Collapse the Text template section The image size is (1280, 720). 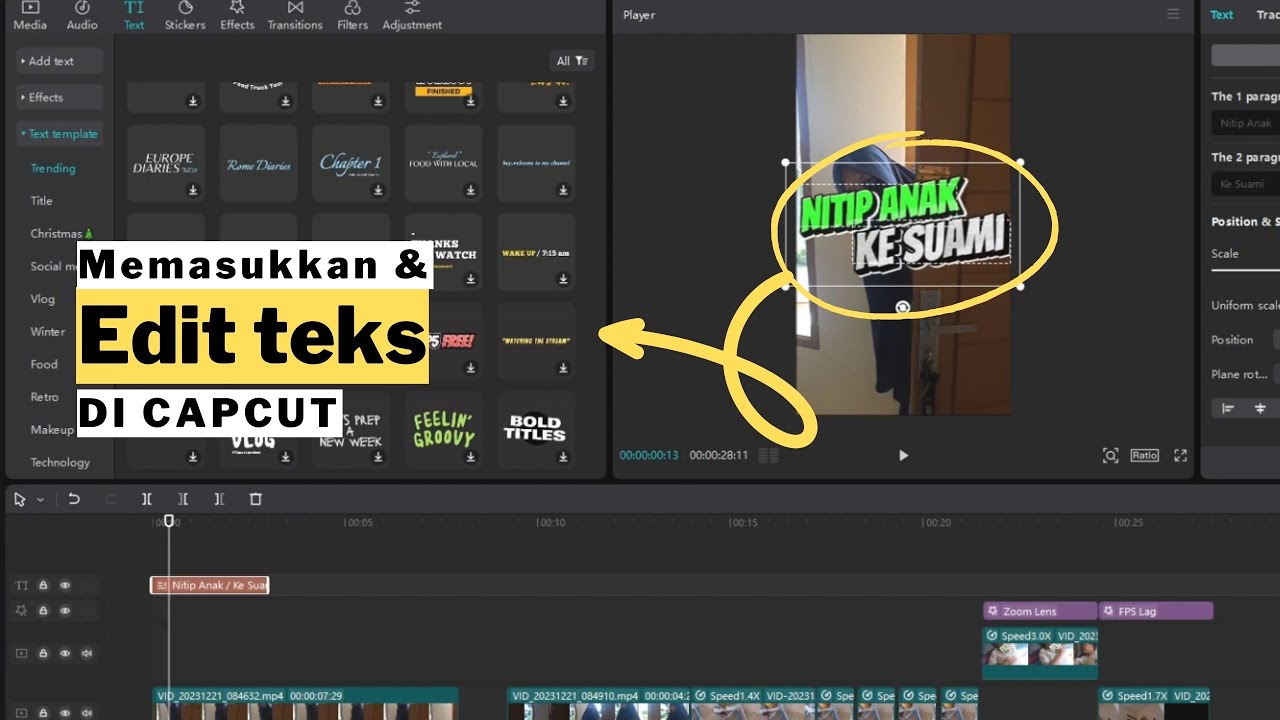pos(60,133)
